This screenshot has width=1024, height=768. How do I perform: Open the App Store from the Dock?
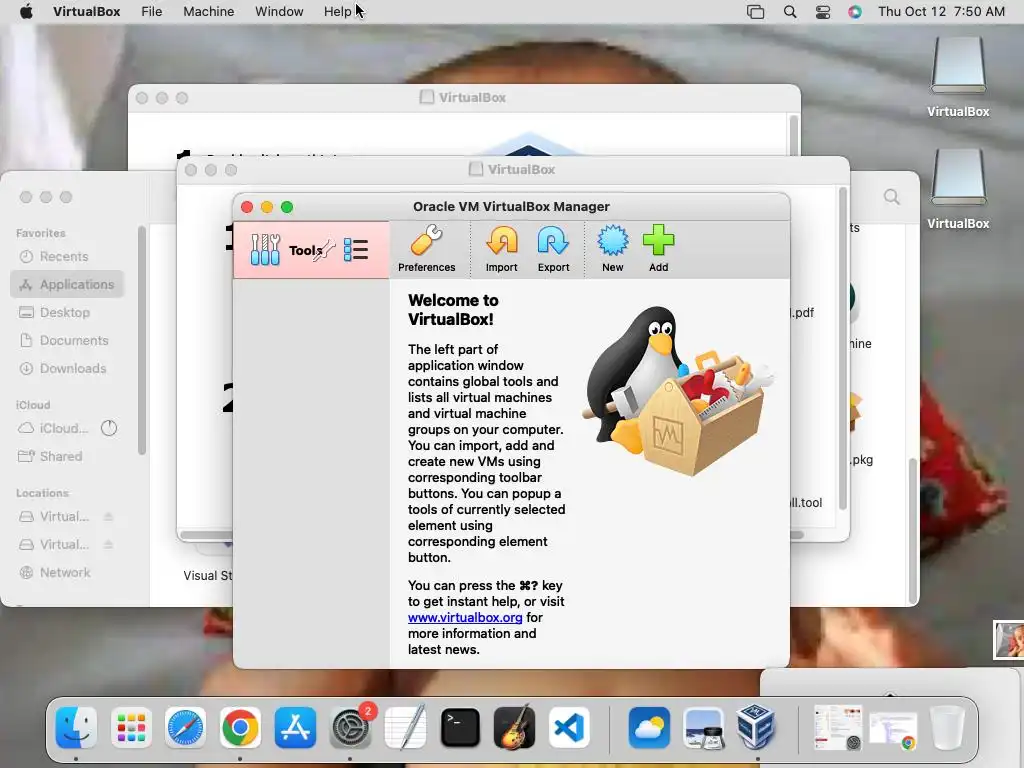point(295,727)
